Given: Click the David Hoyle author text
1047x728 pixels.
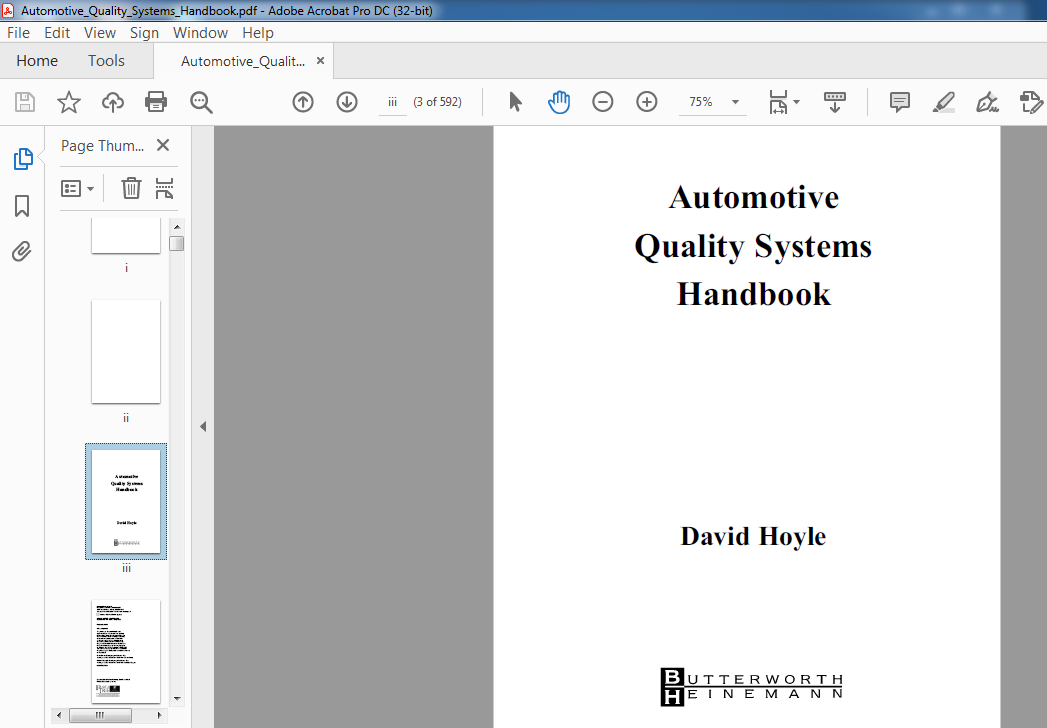Looking at the screenshot, I should (753, 536).
